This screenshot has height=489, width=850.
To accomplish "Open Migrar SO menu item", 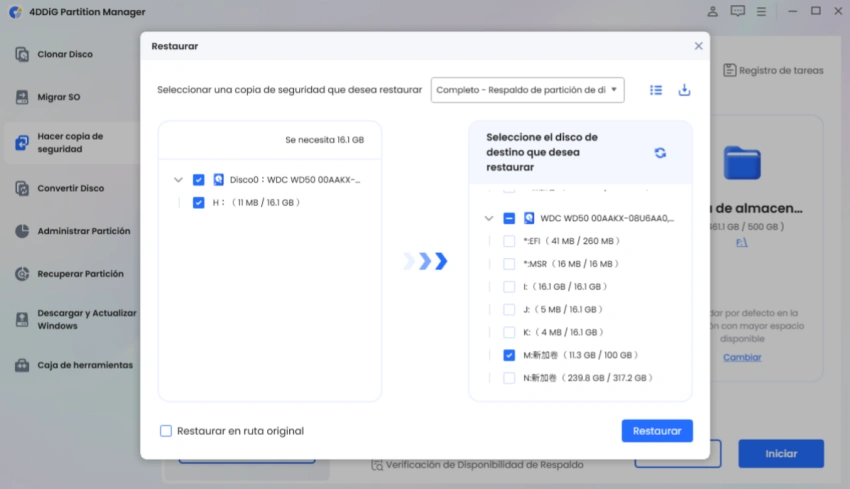I will pyautogui.click(x=59, y=97).
